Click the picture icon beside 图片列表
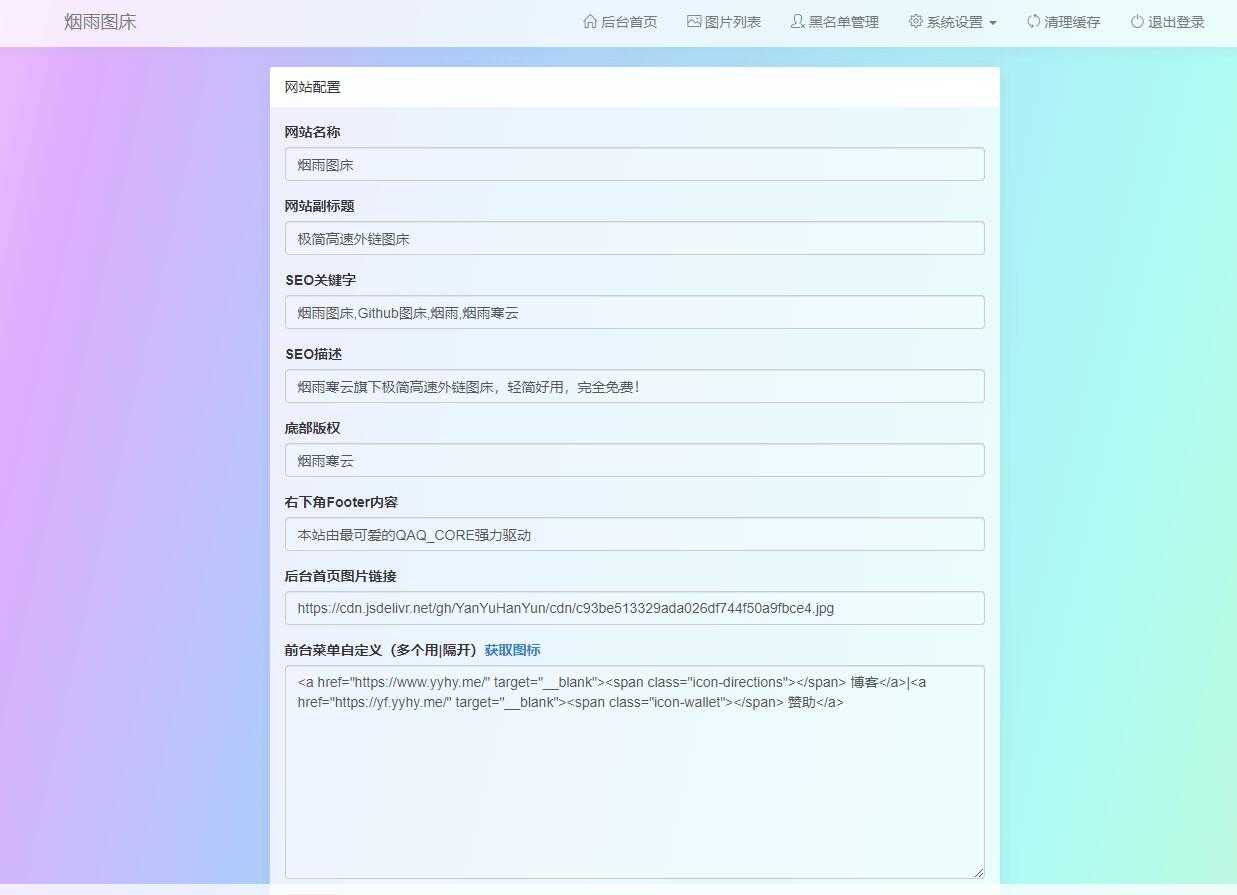The image size is (1237, 895). tap(694, 21)
